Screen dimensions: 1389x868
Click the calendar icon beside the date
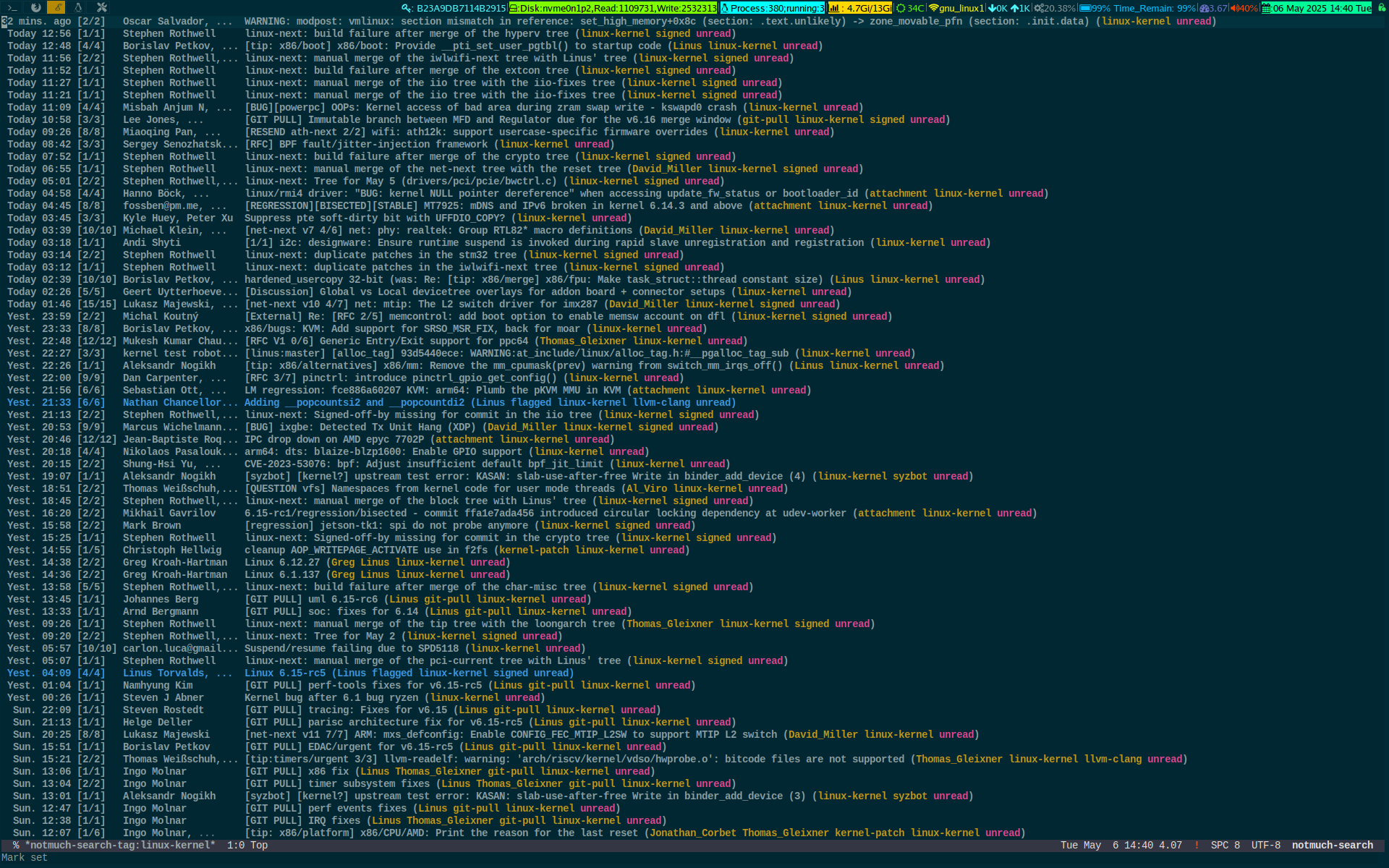[x=1267, y=9]
